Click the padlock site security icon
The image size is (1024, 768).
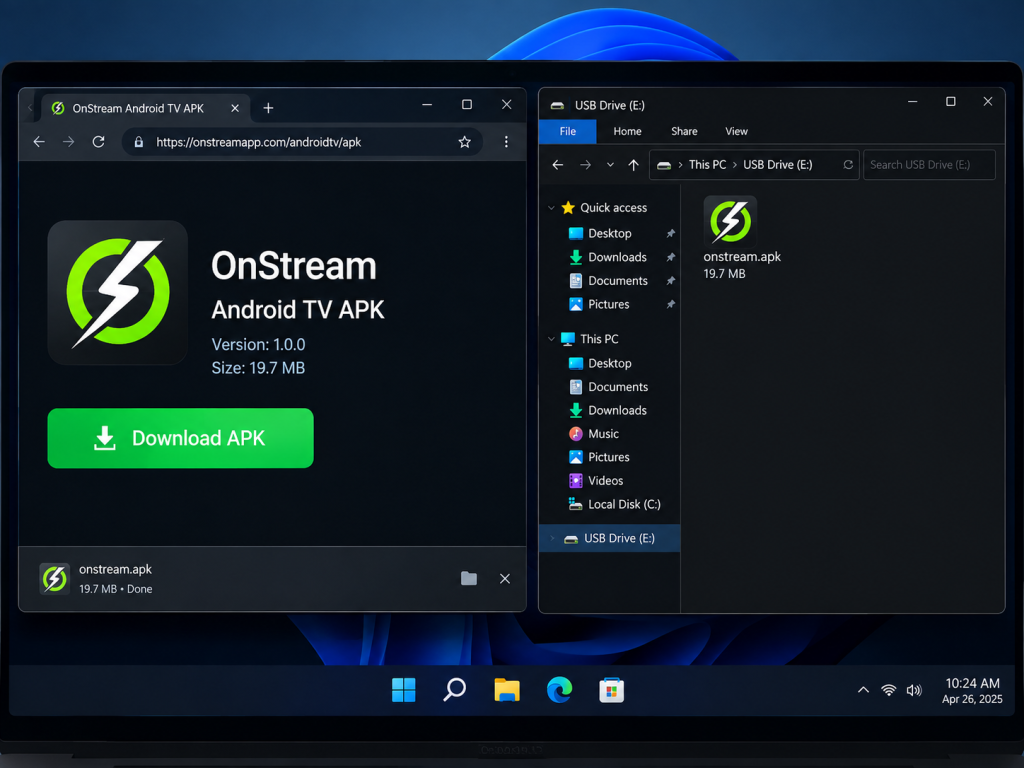138,142
